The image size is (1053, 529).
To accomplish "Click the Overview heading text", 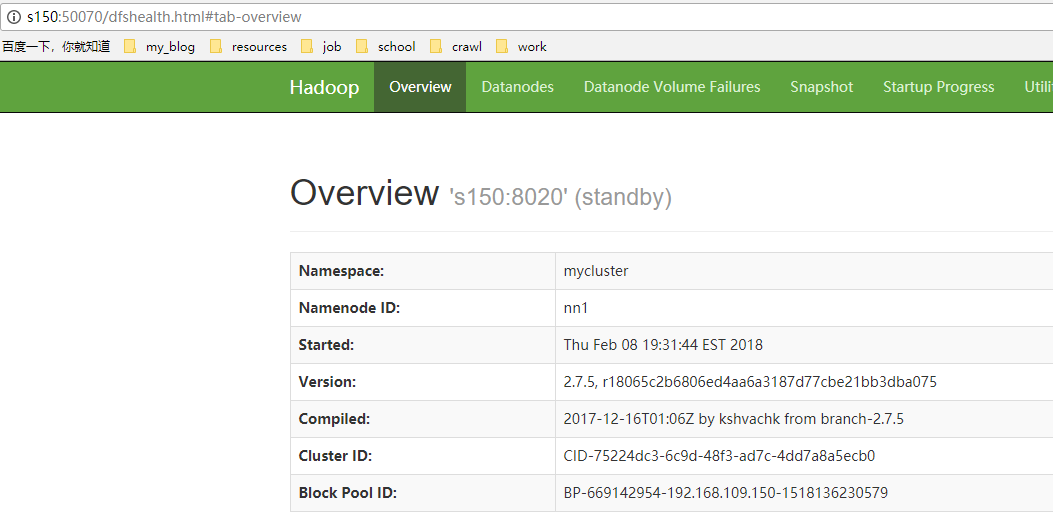I will coord(364,193).
